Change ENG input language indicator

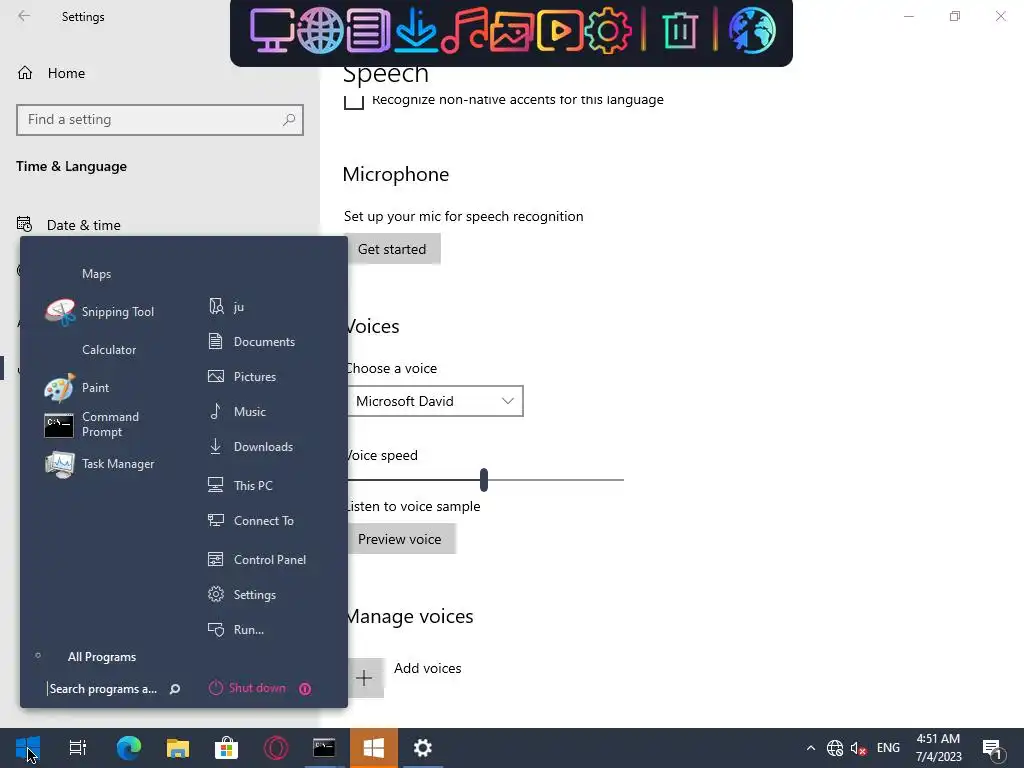(888, 748)
